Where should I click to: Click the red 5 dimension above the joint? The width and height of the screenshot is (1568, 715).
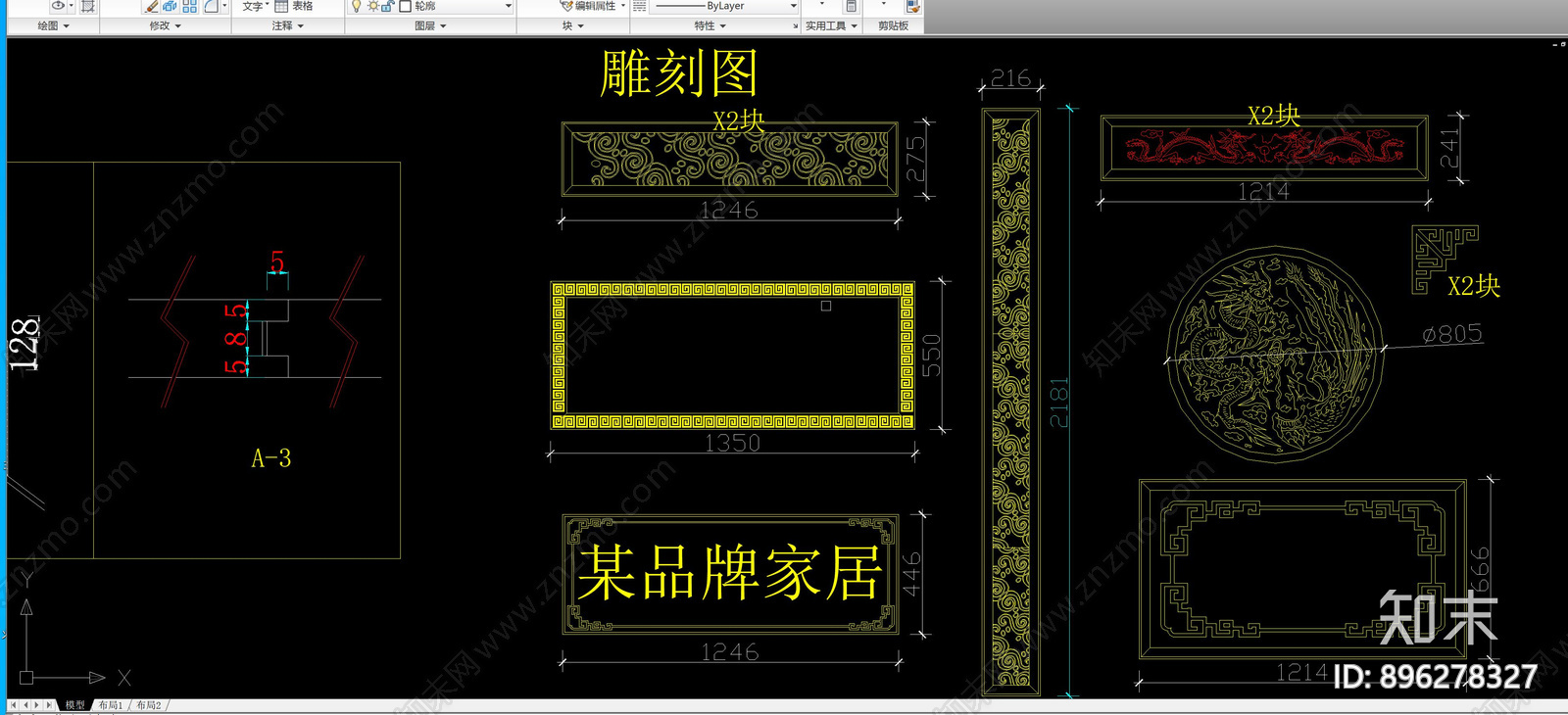[277, 262]
